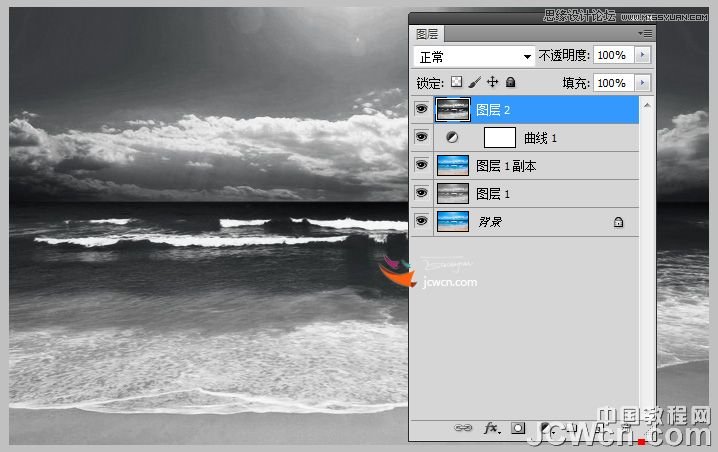Open the new adjustment layer half-circle icon
The image size is (718, 452).
click(545, 428)
